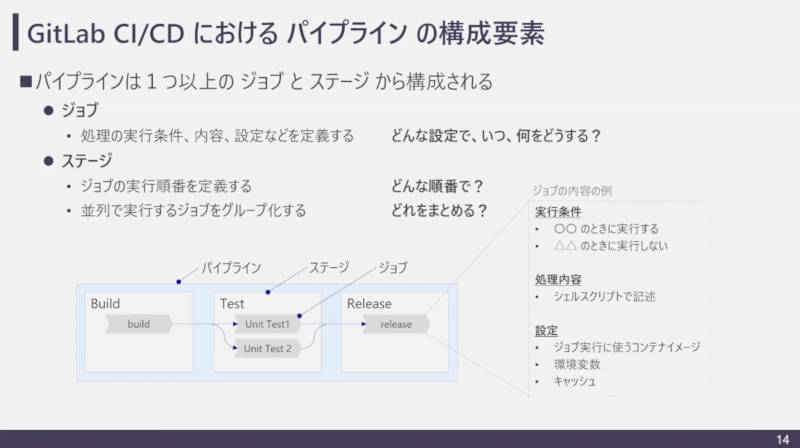Click the 'Build' stage title
Screen dimensions: 800x448
(x=105, y=304)
